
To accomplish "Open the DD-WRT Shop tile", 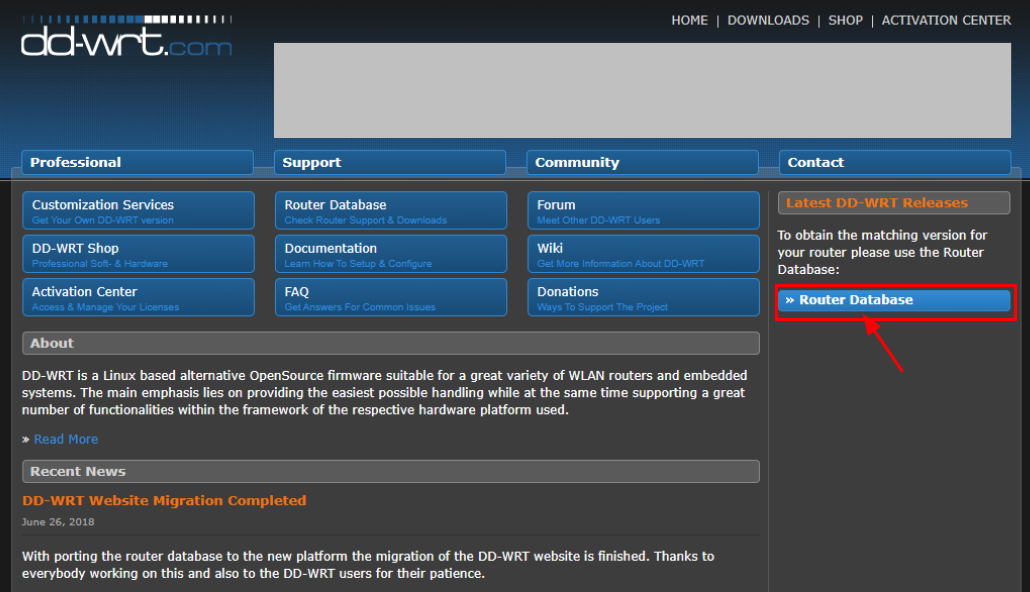I will click(x=138, y=254).
